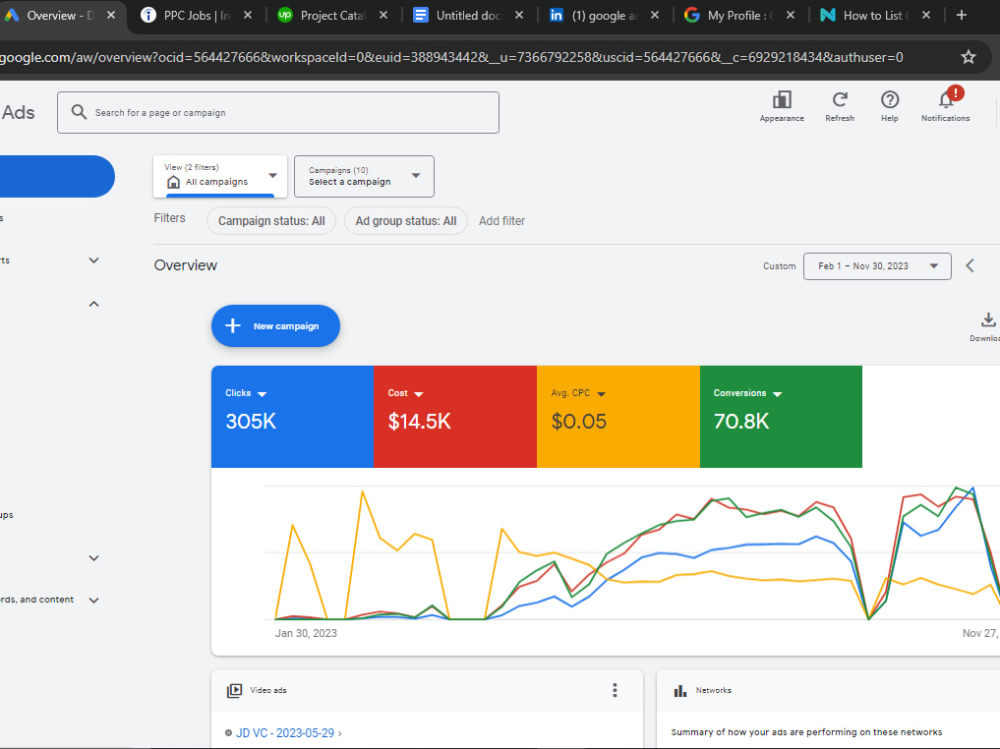The image size is (1000, 749).
Task: Collapse the open sidebar section chevron
Action: pos(94,304)
